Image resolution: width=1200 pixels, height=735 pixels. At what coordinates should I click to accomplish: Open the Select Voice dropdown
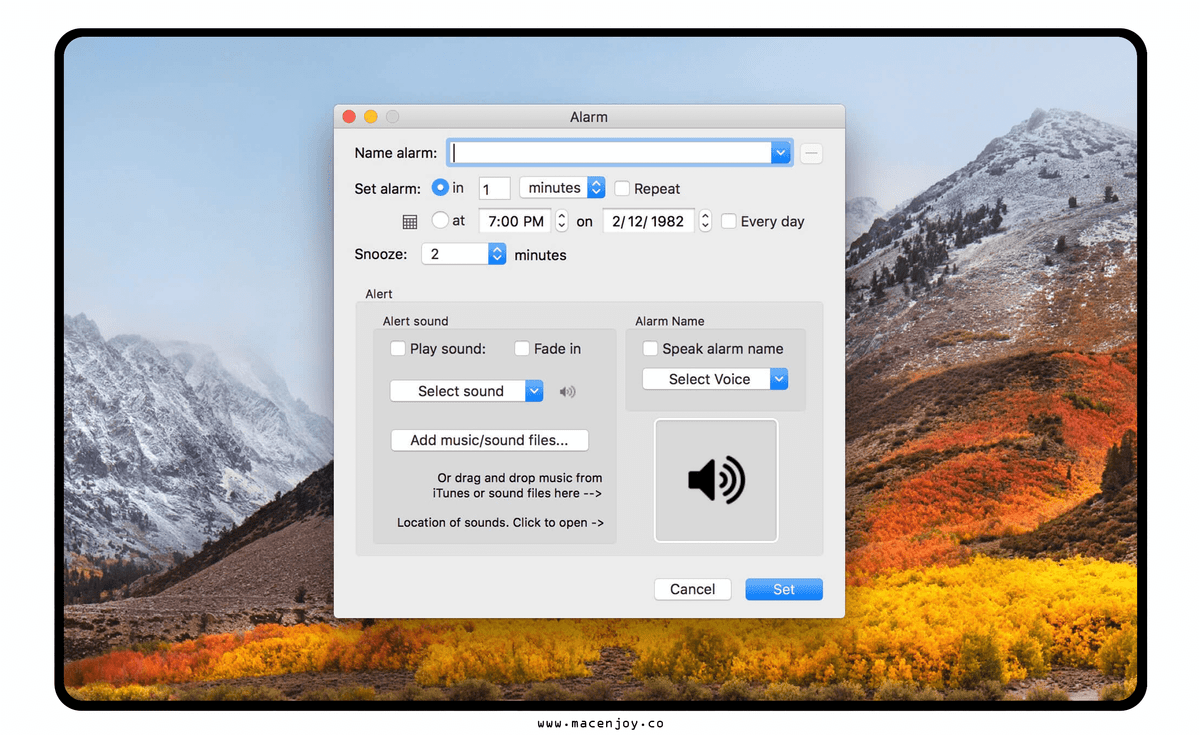[714, 379]
